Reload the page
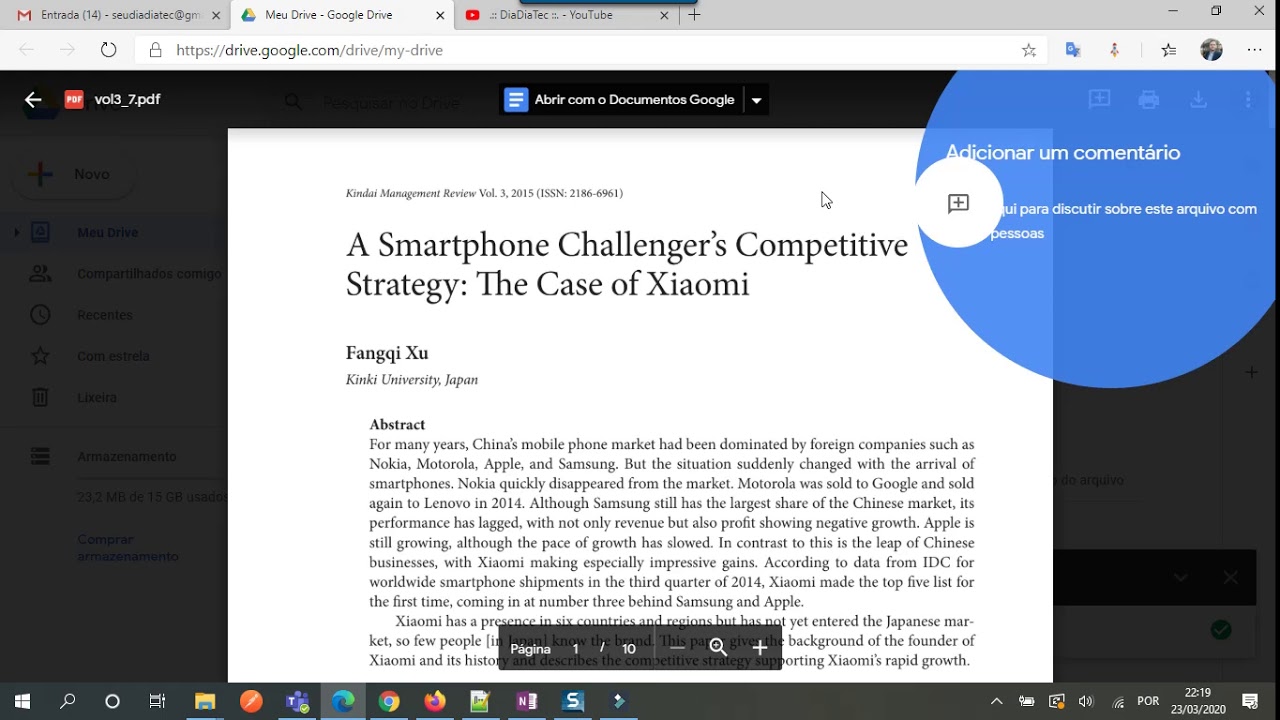Screen dimensions: 1280x720 click(109, 50)
